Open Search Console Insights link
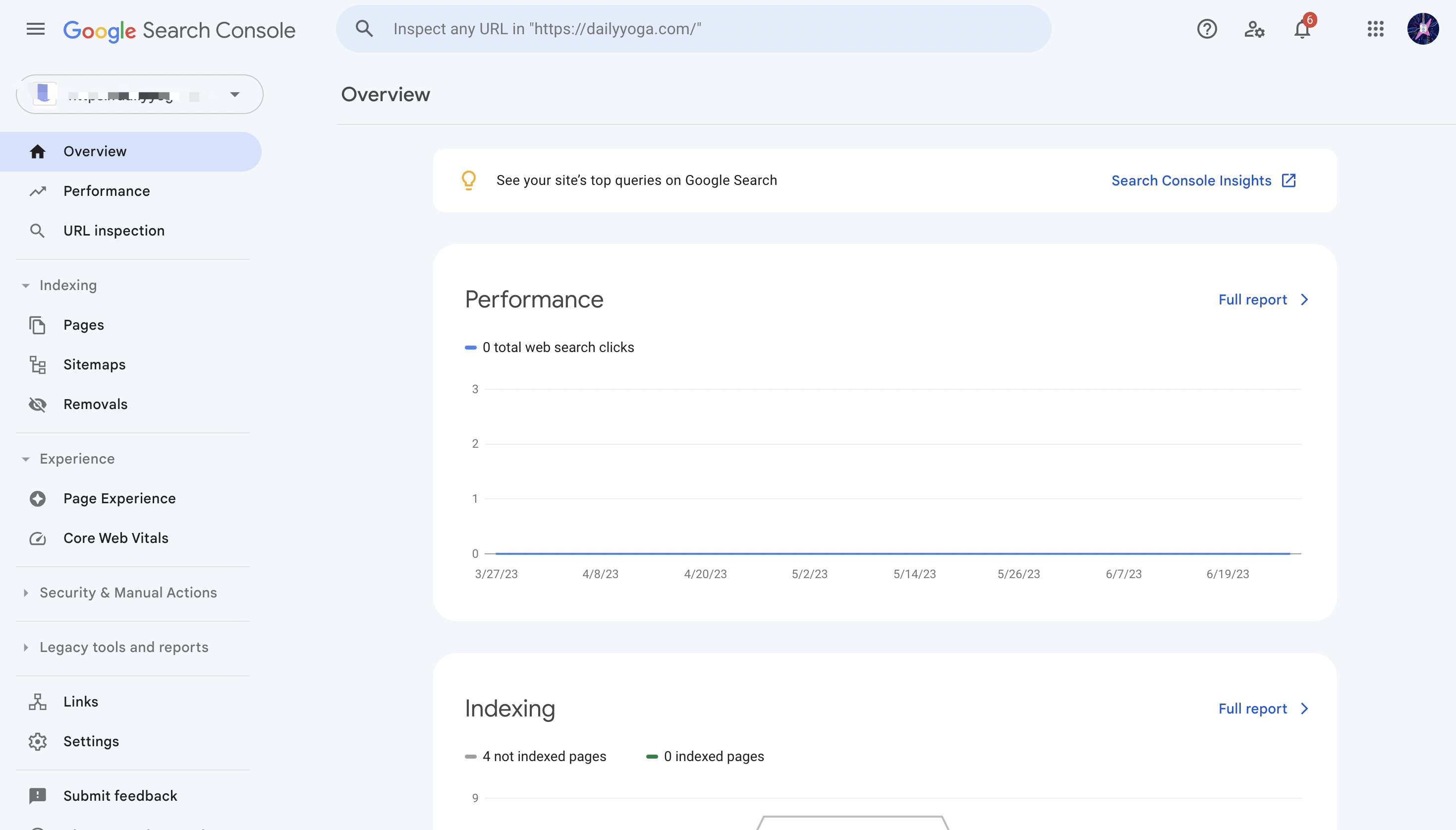Screen dimensions: 1456x830 tap(1191, 180)
